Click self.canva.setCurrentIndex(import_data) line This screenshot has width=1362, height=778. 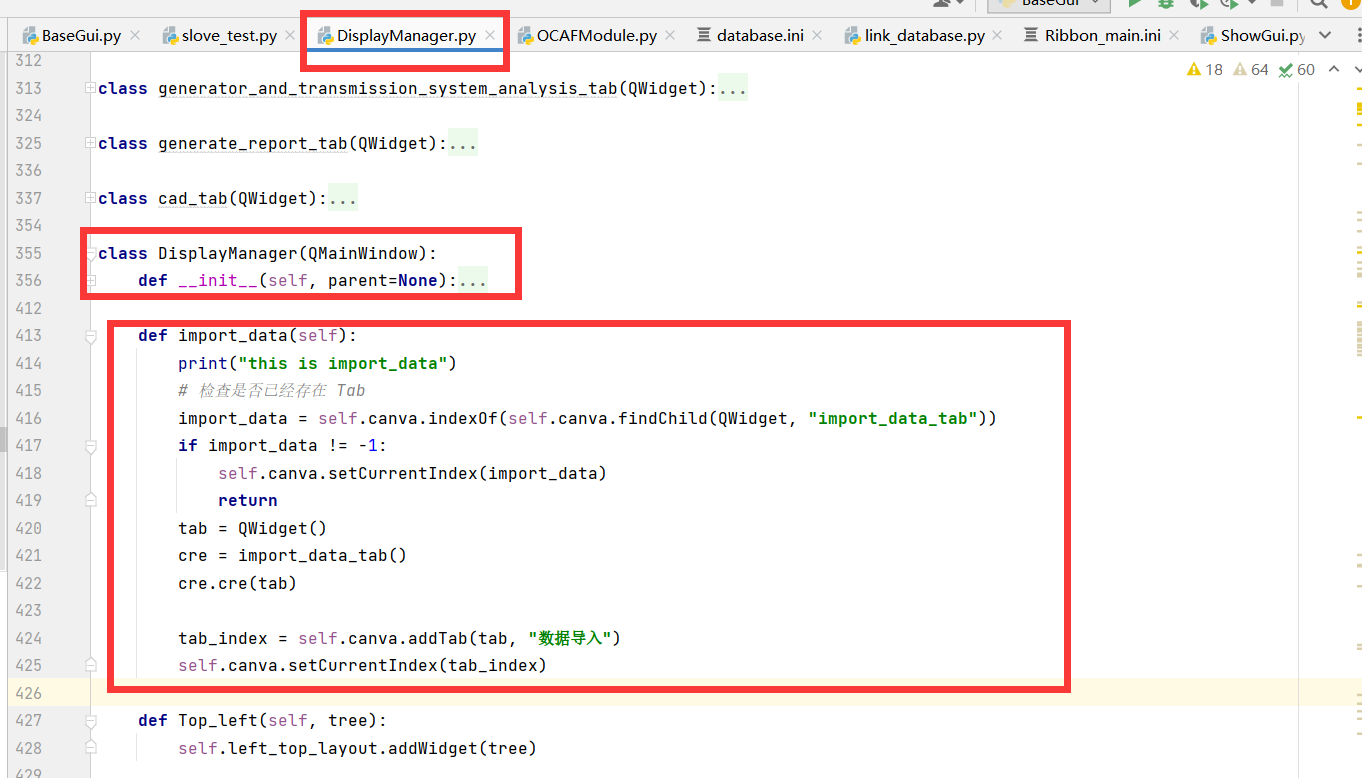tap(413, 473)
